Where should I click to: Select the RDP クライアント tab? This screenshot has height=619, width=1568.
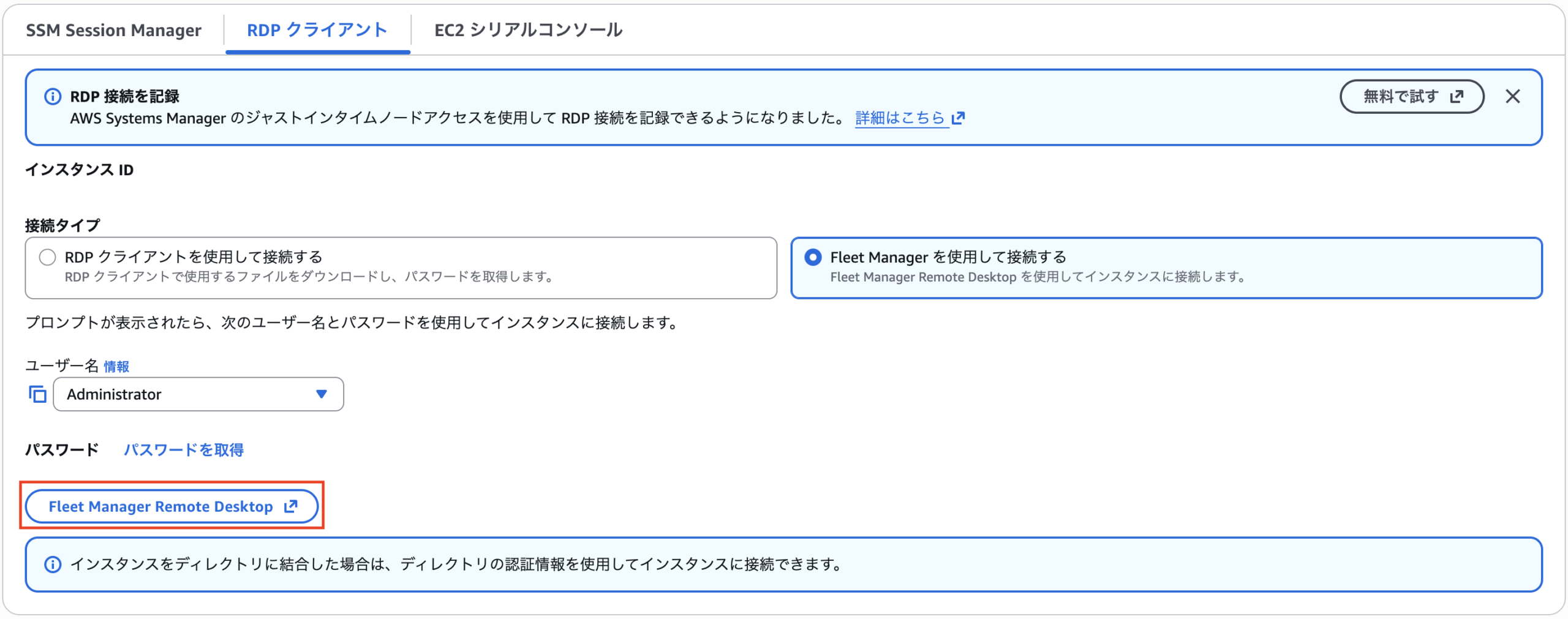[317, 31]
